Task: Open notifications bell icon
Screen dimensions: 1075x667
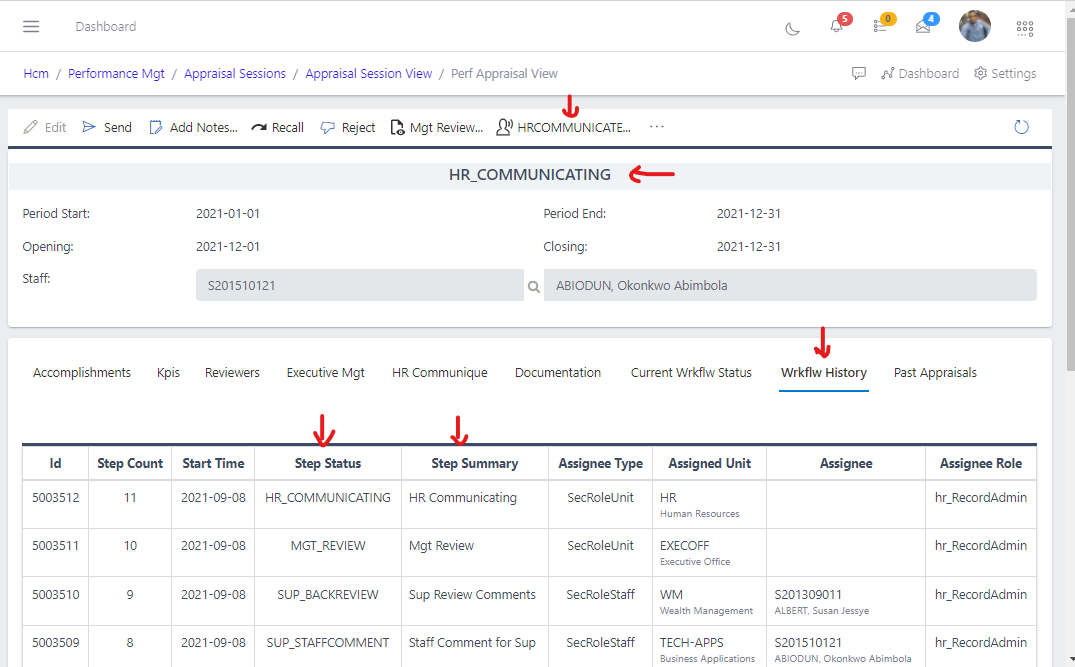Action: (x=837, y=27)
